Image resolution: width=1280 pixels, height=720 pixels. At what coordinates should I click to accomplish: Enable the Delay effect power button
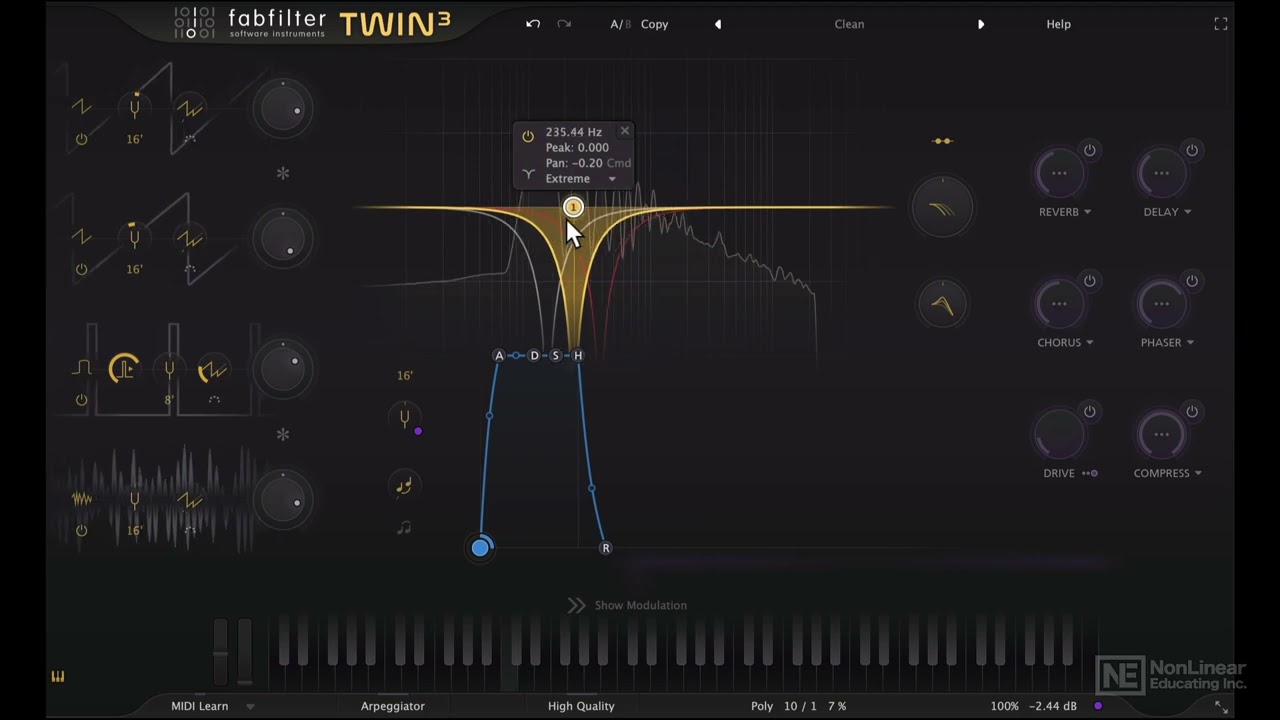1192,150
